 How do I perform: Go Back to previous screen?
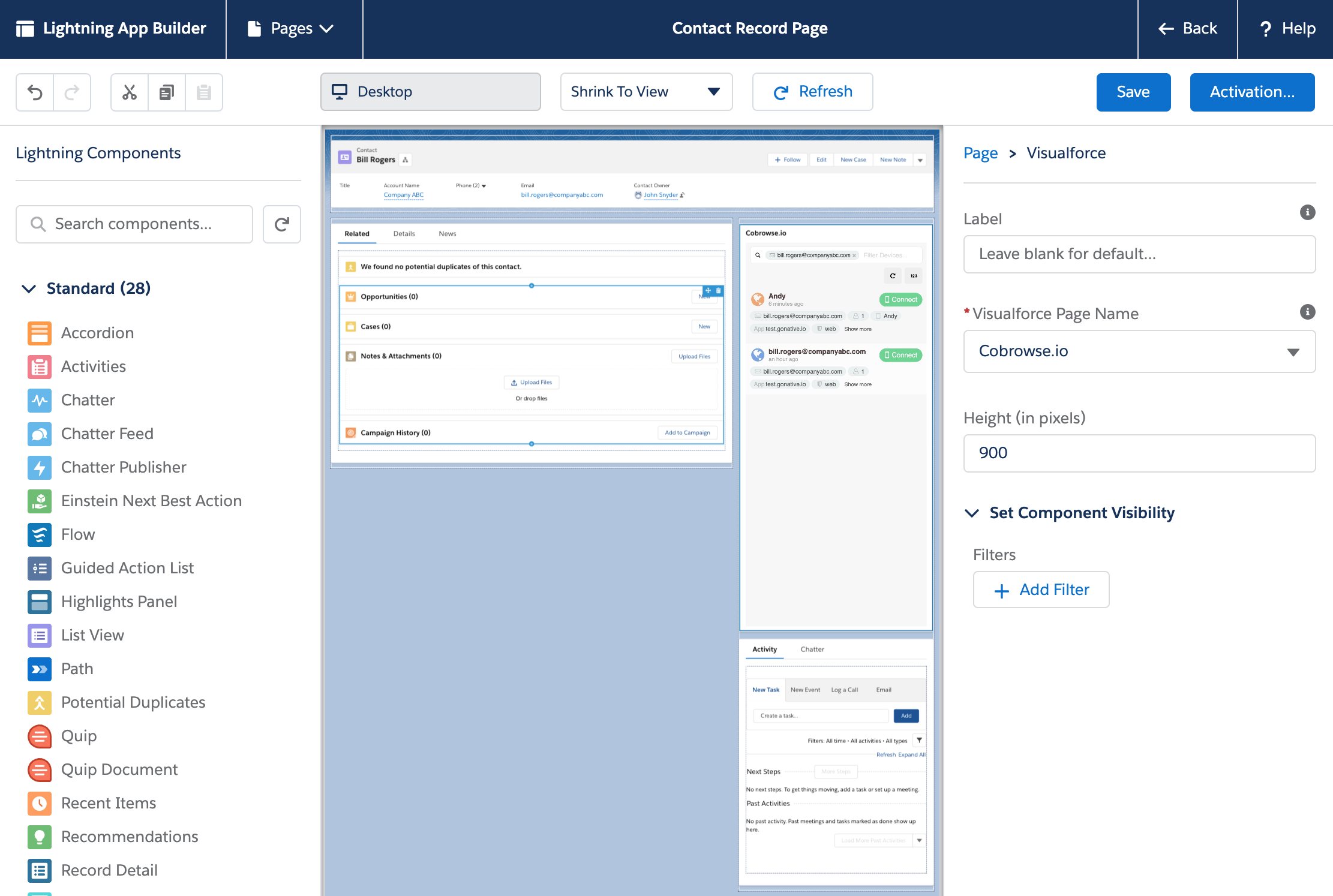(x=1188, y=29)
